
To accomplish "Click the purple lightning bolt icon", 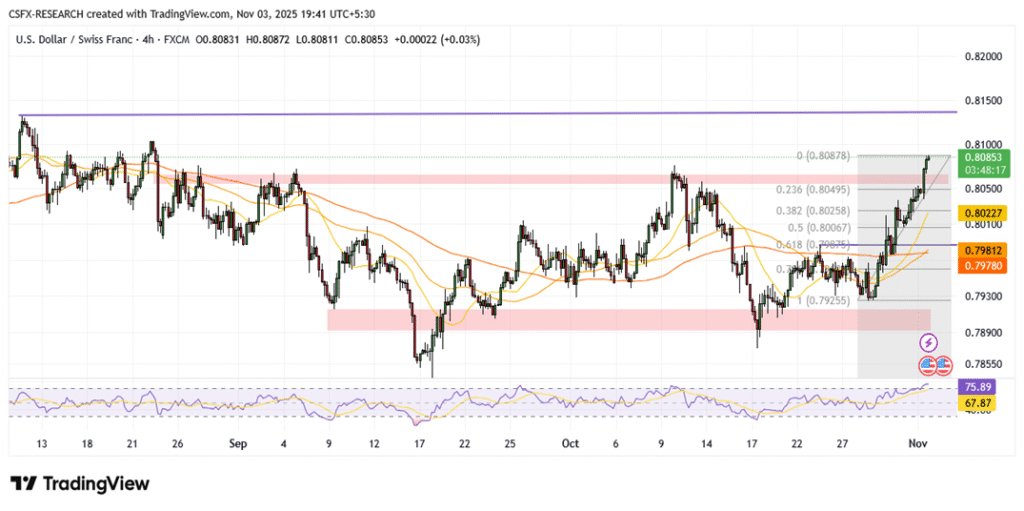I will pyautogui.click(x=929, y=343).
